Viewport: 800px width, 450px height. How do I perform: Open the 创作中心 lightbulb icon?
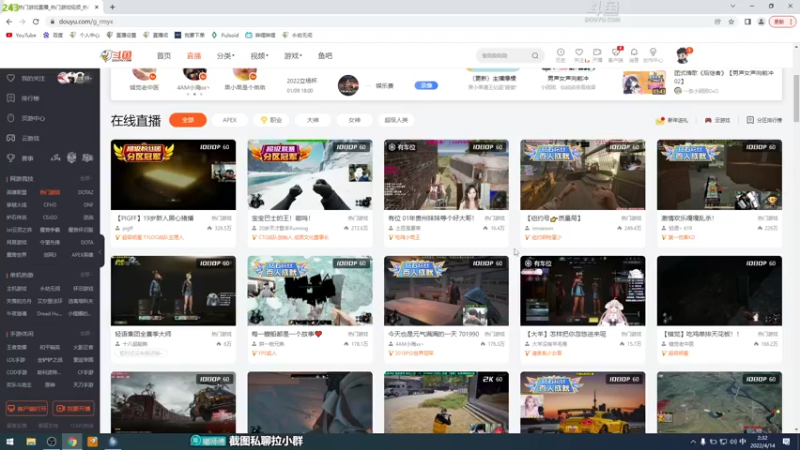click(653, 55)
